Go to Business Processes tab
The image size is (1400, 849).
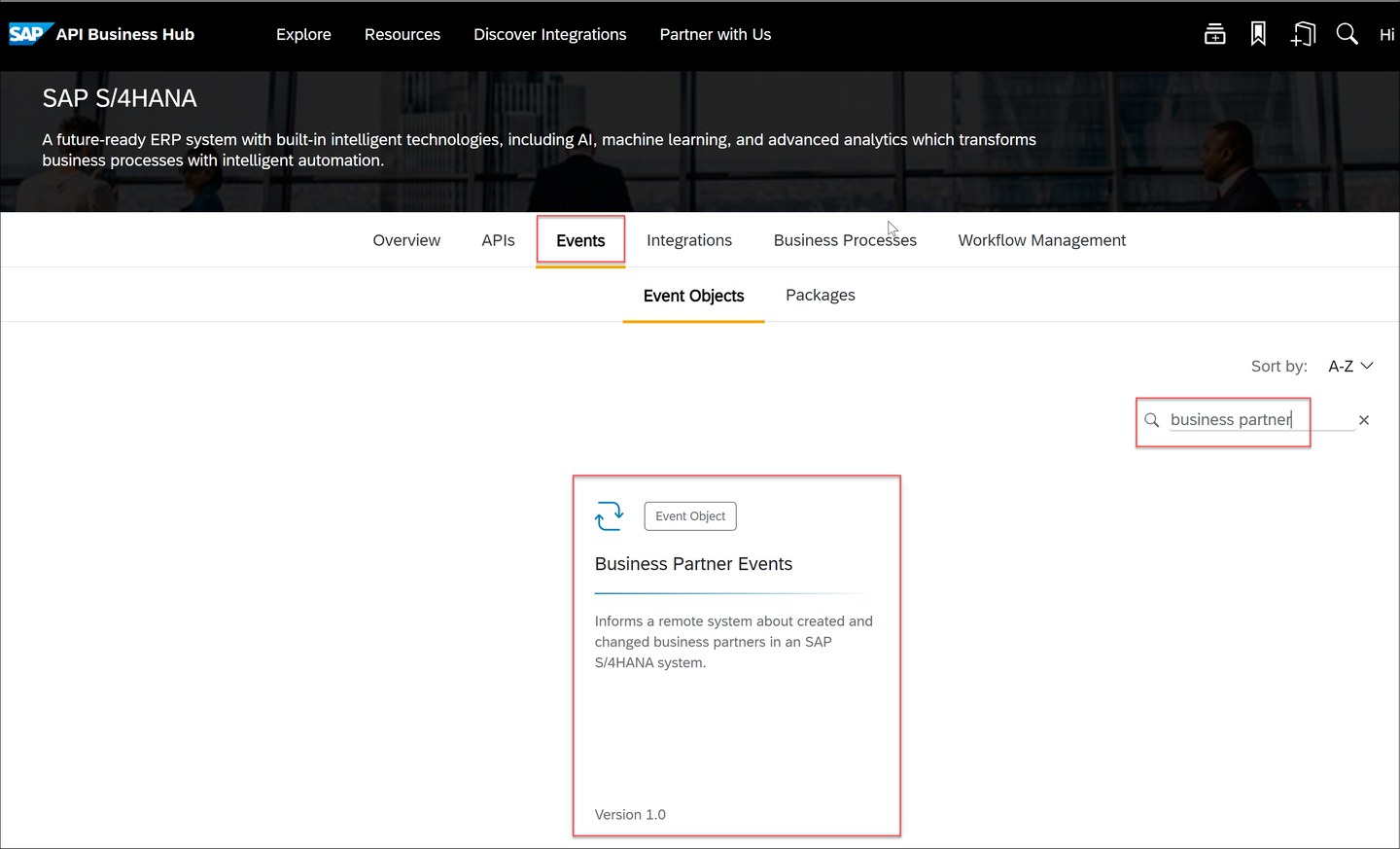845,240
